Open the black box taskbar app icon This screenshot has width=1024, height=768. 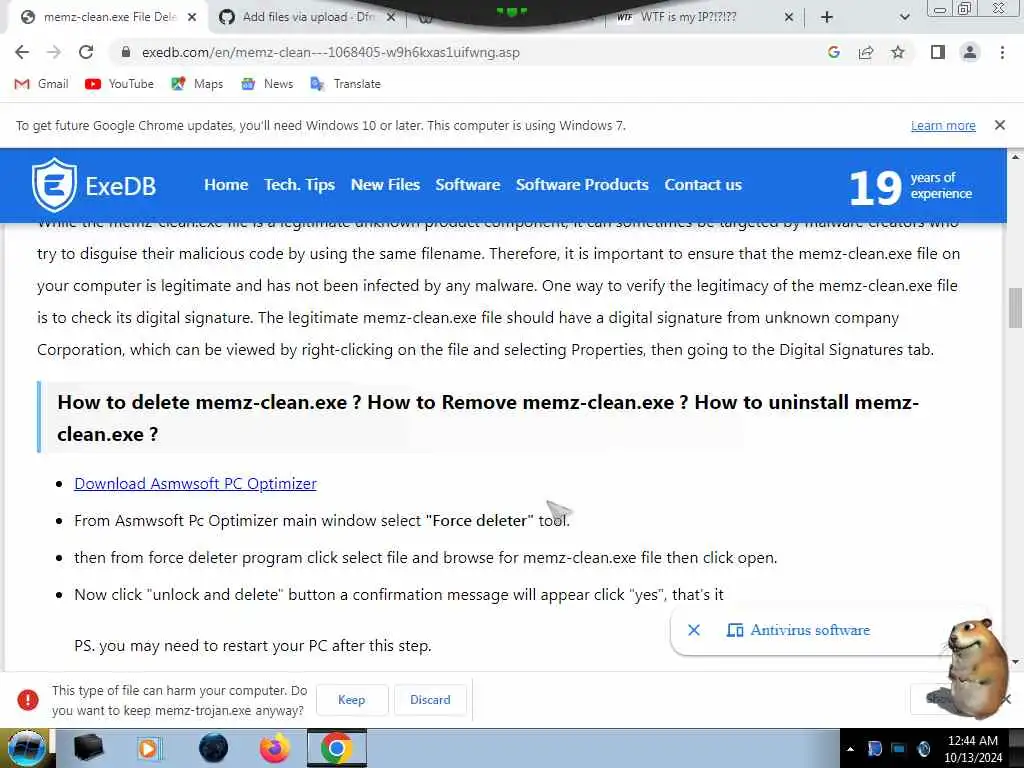click(x=89, y=748)
